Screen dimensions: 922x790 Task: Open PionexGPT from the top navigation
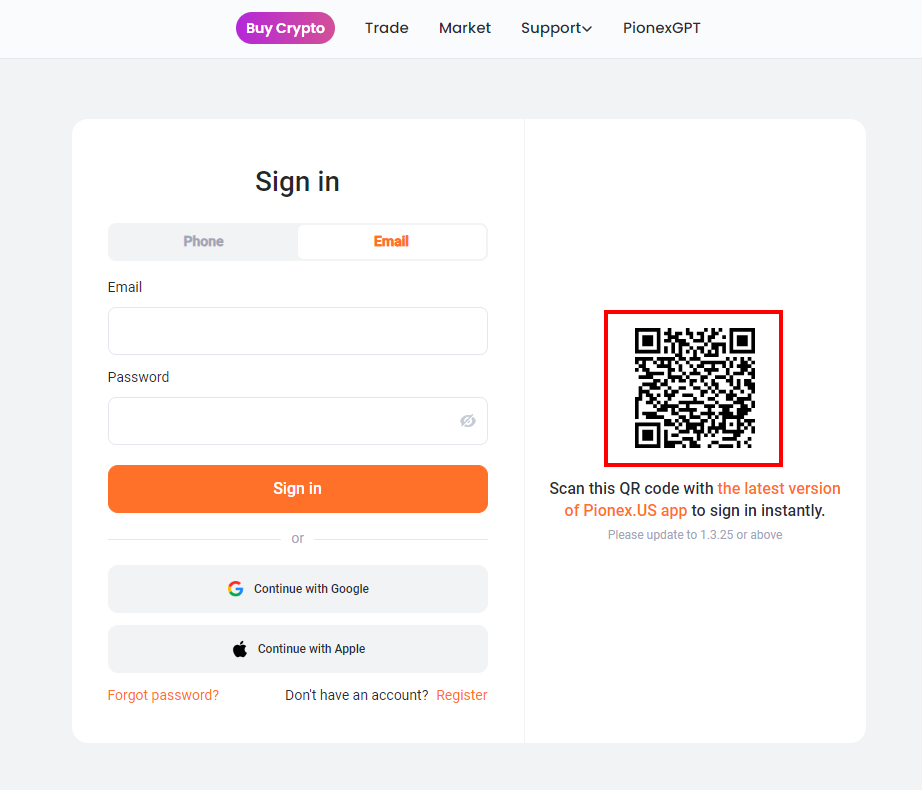(661, 28)
